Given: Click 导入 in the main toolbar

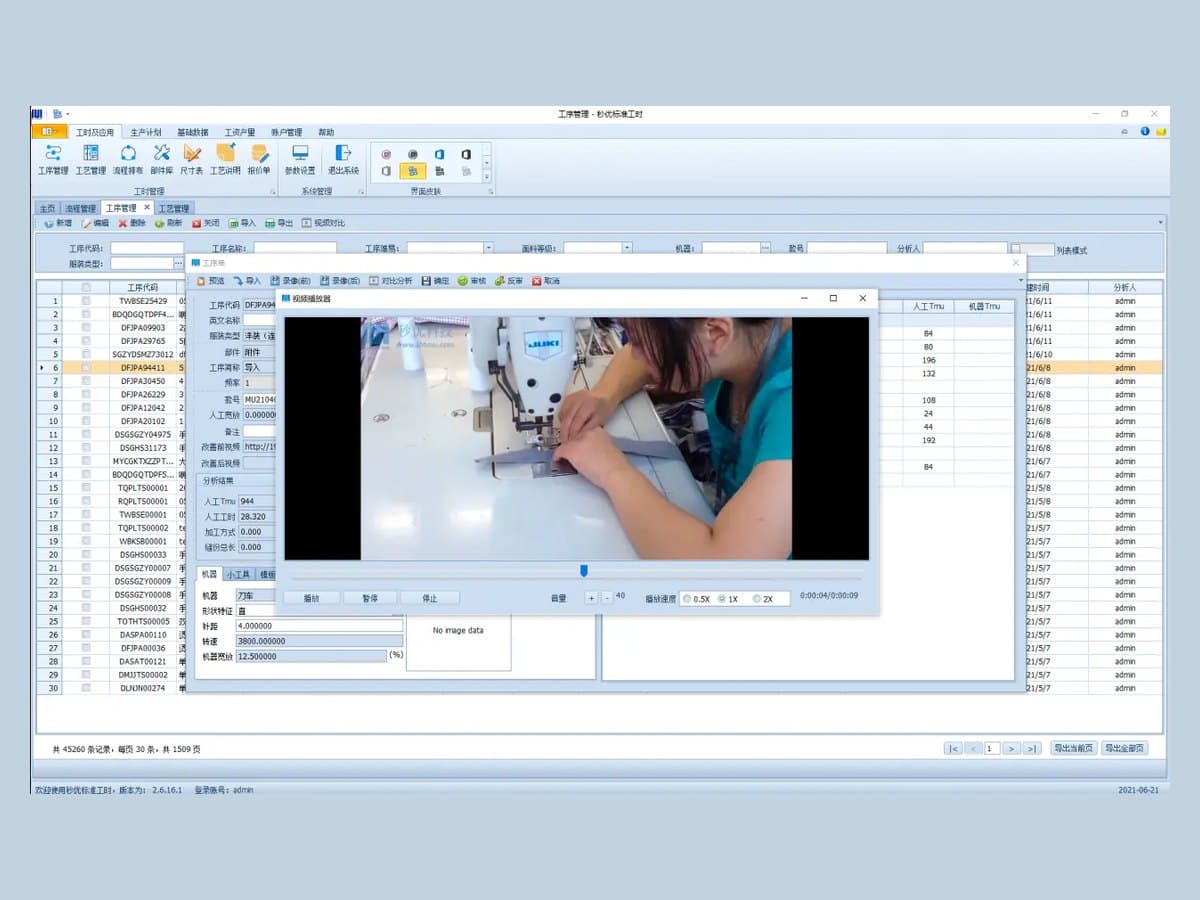Looking at the screenshot, I should click(242, 223).
